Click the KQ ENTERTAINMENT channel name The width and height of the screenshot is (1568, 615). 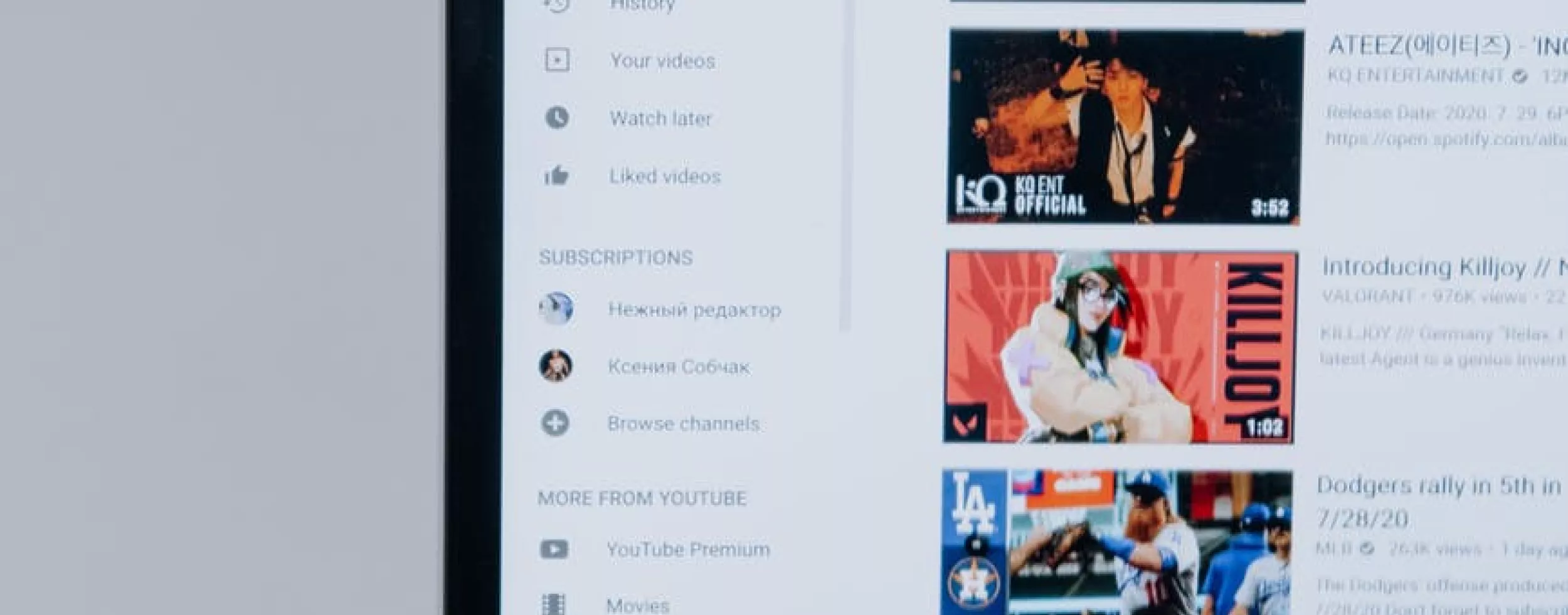click(1416, 76)
